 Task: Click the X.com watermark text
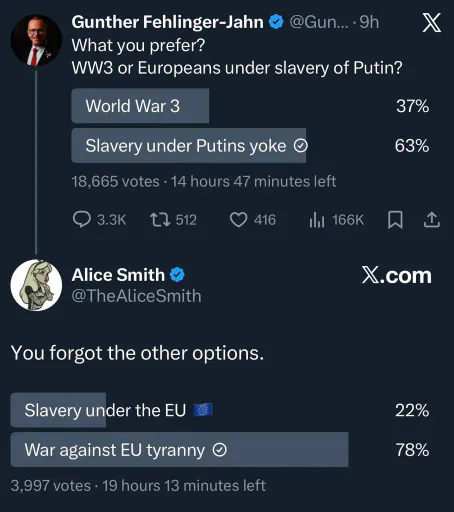pos(397,275)
